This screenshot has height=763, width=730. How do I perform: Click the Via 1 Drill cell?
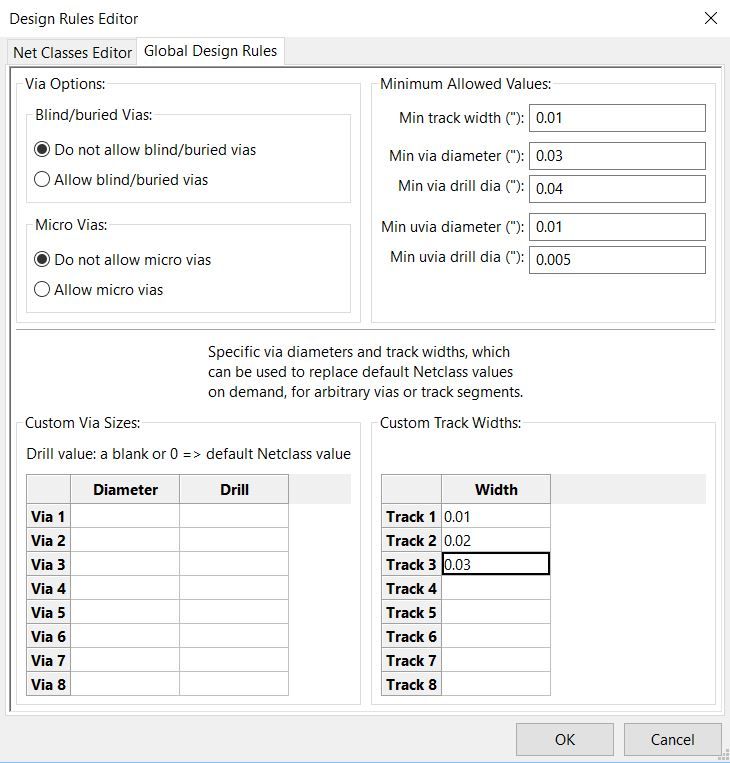click(x=234, y=516)
